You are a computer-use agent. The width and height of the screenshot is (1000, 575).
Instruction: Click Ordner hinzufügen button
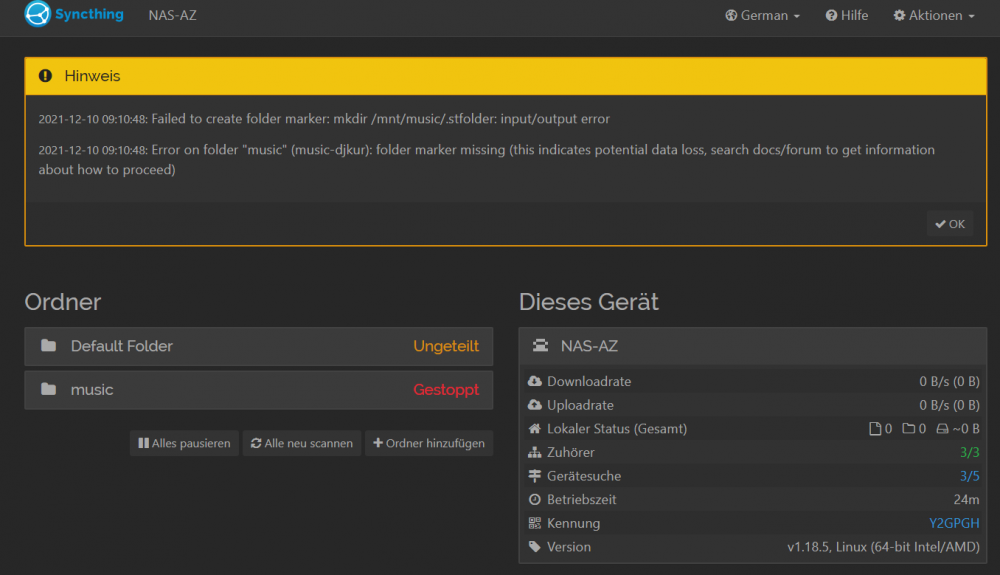click(429, 443)
